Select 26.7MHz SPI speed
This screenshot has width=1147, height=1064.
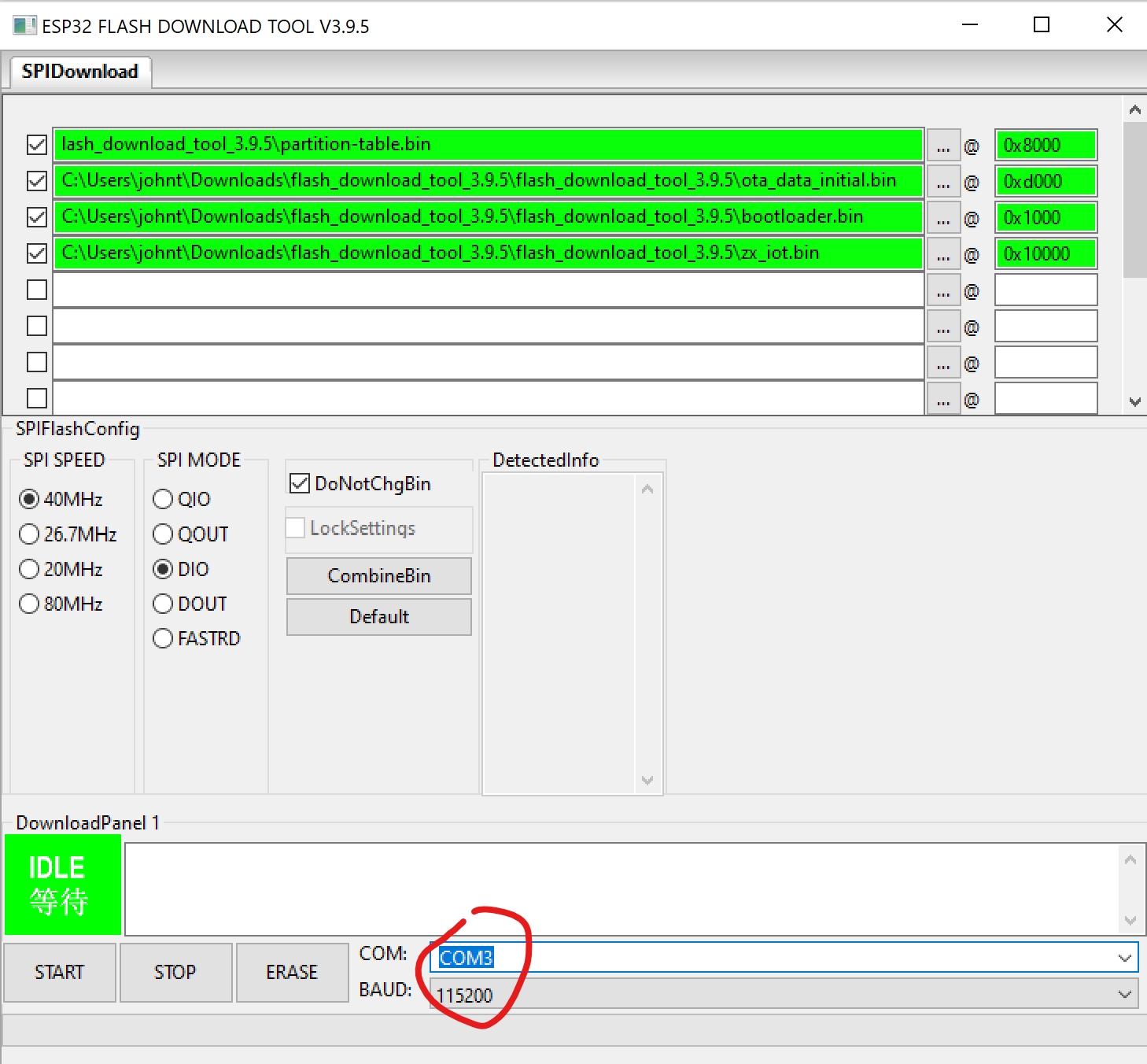pyautogui.click(x=29, y=534)
